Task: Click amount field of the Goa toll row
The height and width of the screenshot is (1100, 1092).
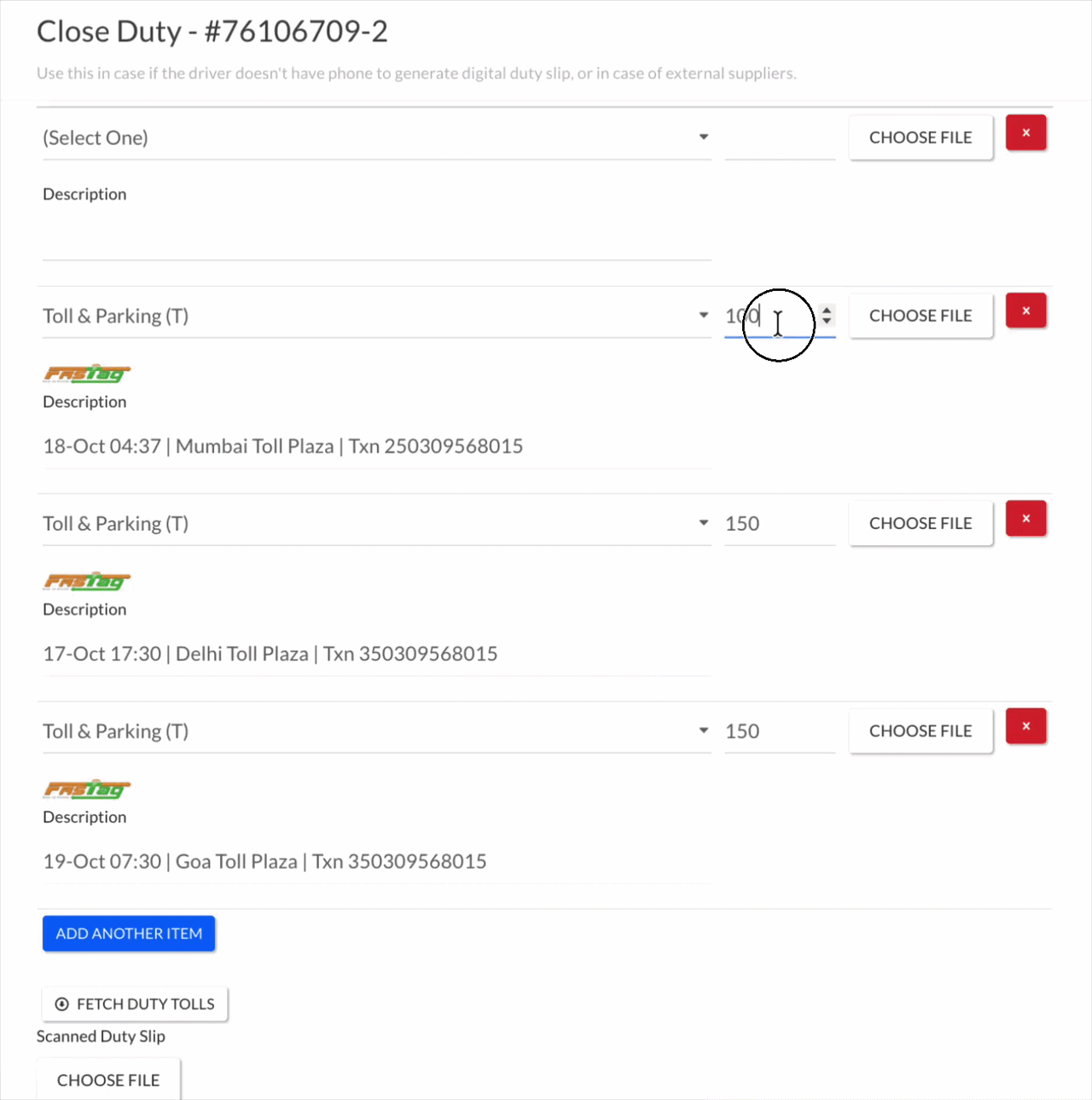Action: [x=780, y=731]
